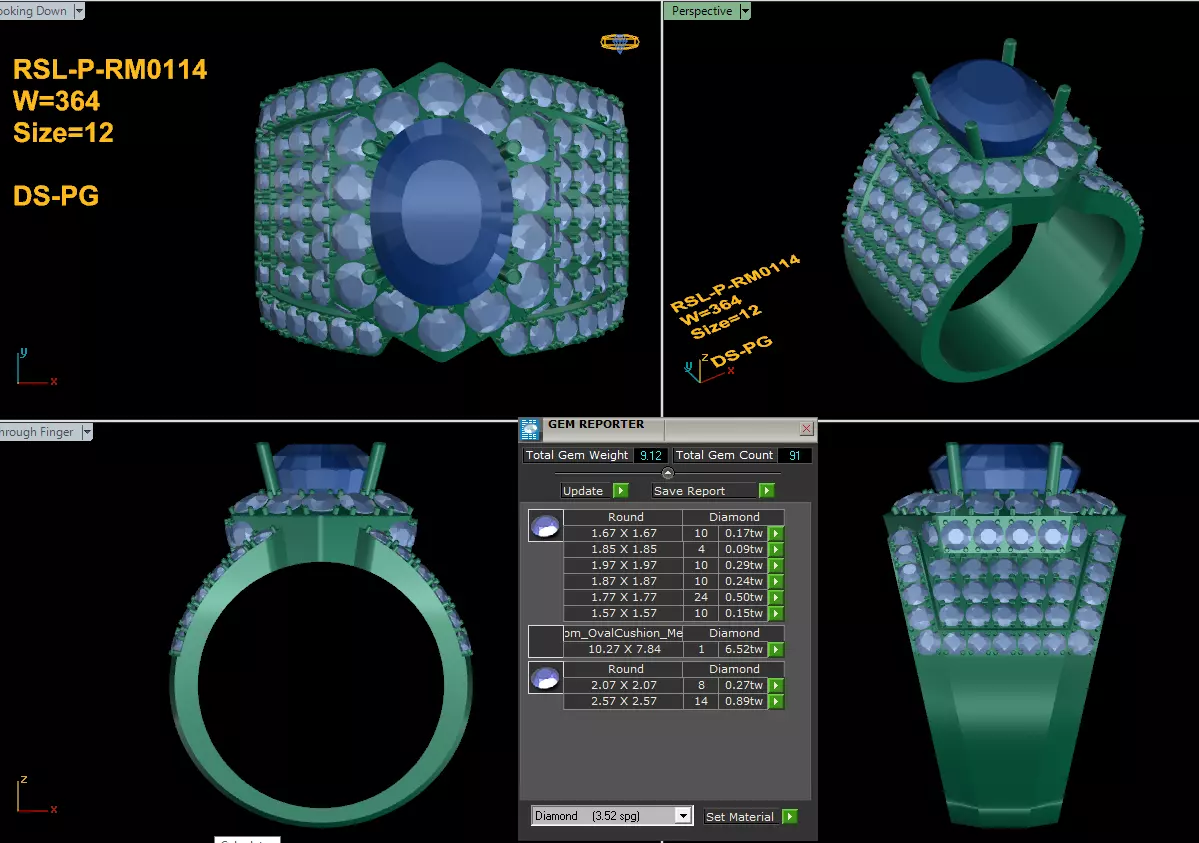This screenshot has width=1199, height=843.
Task: Close the Gem Reporter panel
Action: 807,428
